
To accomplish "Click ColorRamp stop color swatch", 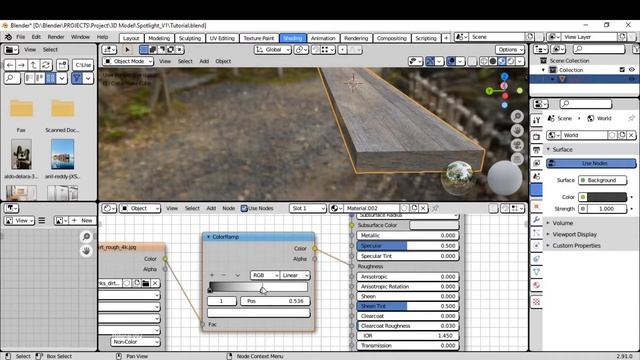I will point(259,313).
